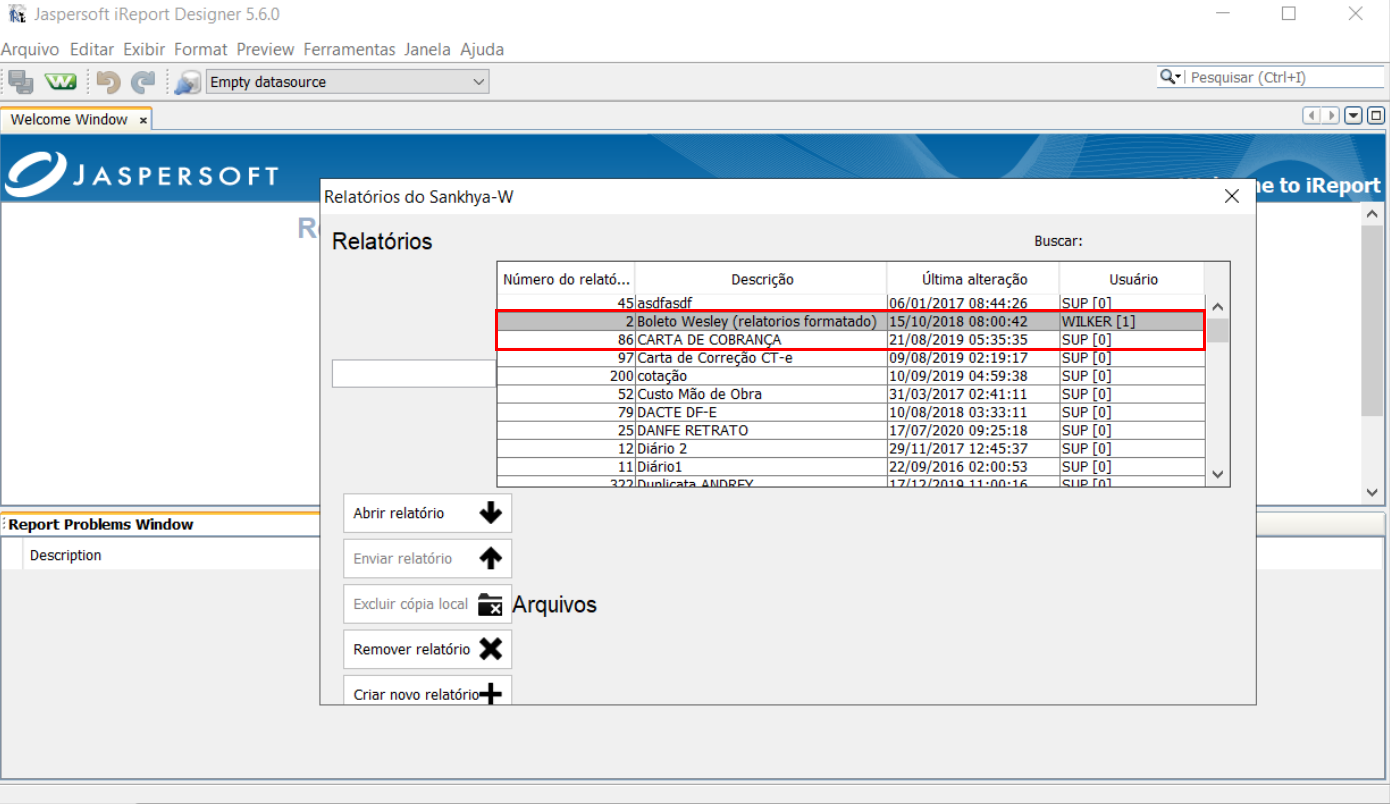Image resolution: width=1390 pixels, height=804 pixels.
Task: Select the DACTE DF-E row
Action: pos(851,412)
